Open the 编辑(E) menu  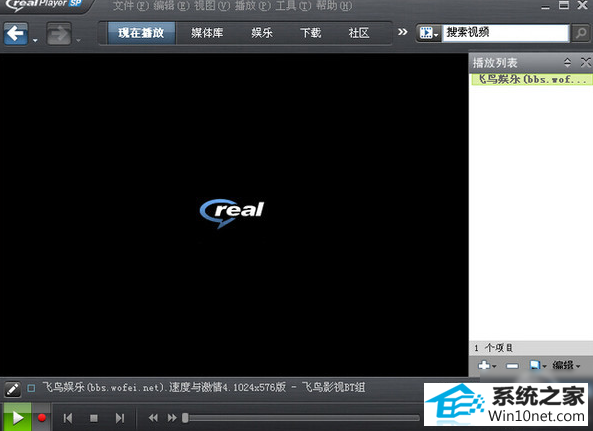pos(171,6)
